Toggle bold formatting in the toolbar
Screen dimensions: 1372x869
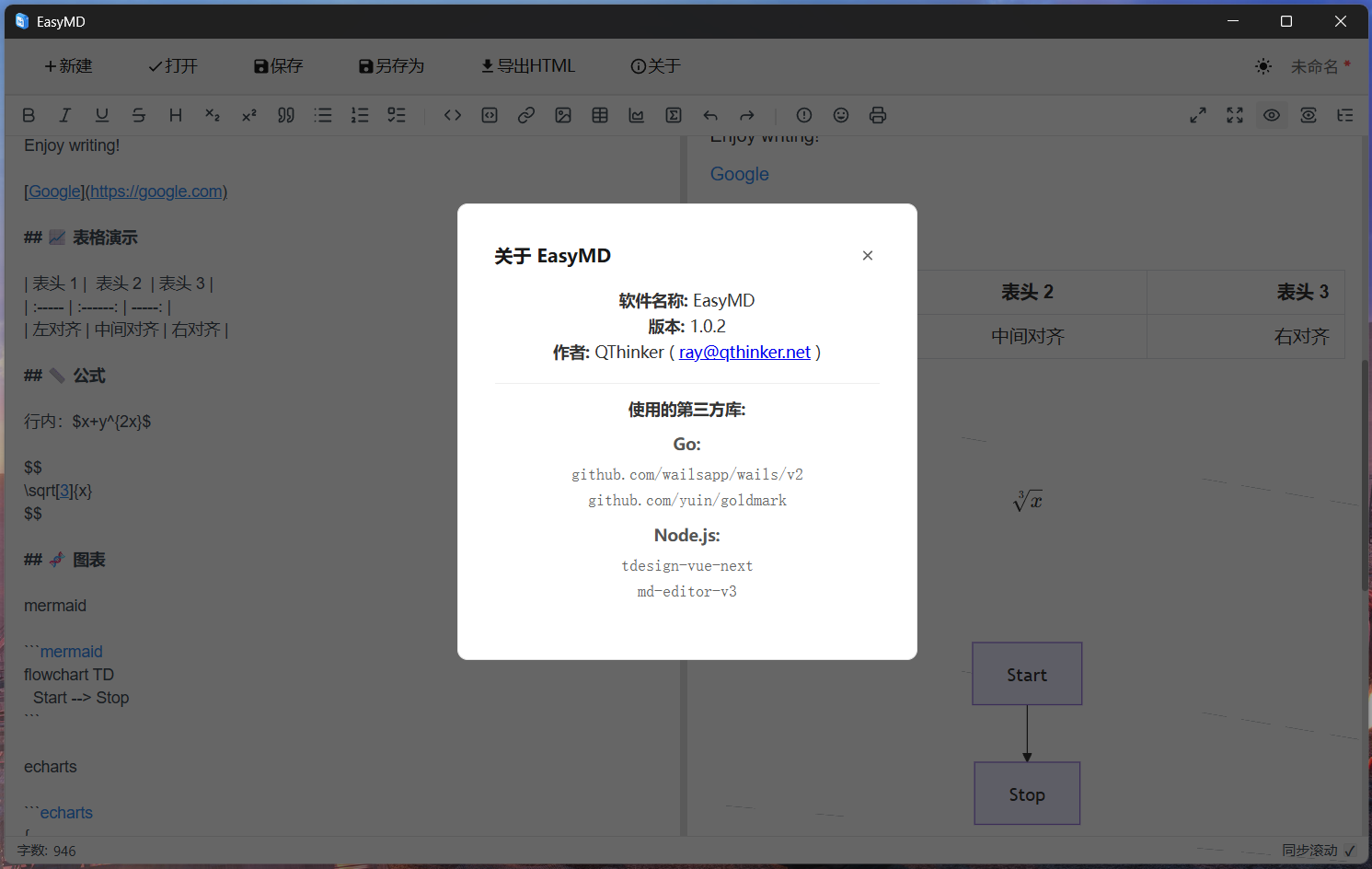click(x=29, y=115)
